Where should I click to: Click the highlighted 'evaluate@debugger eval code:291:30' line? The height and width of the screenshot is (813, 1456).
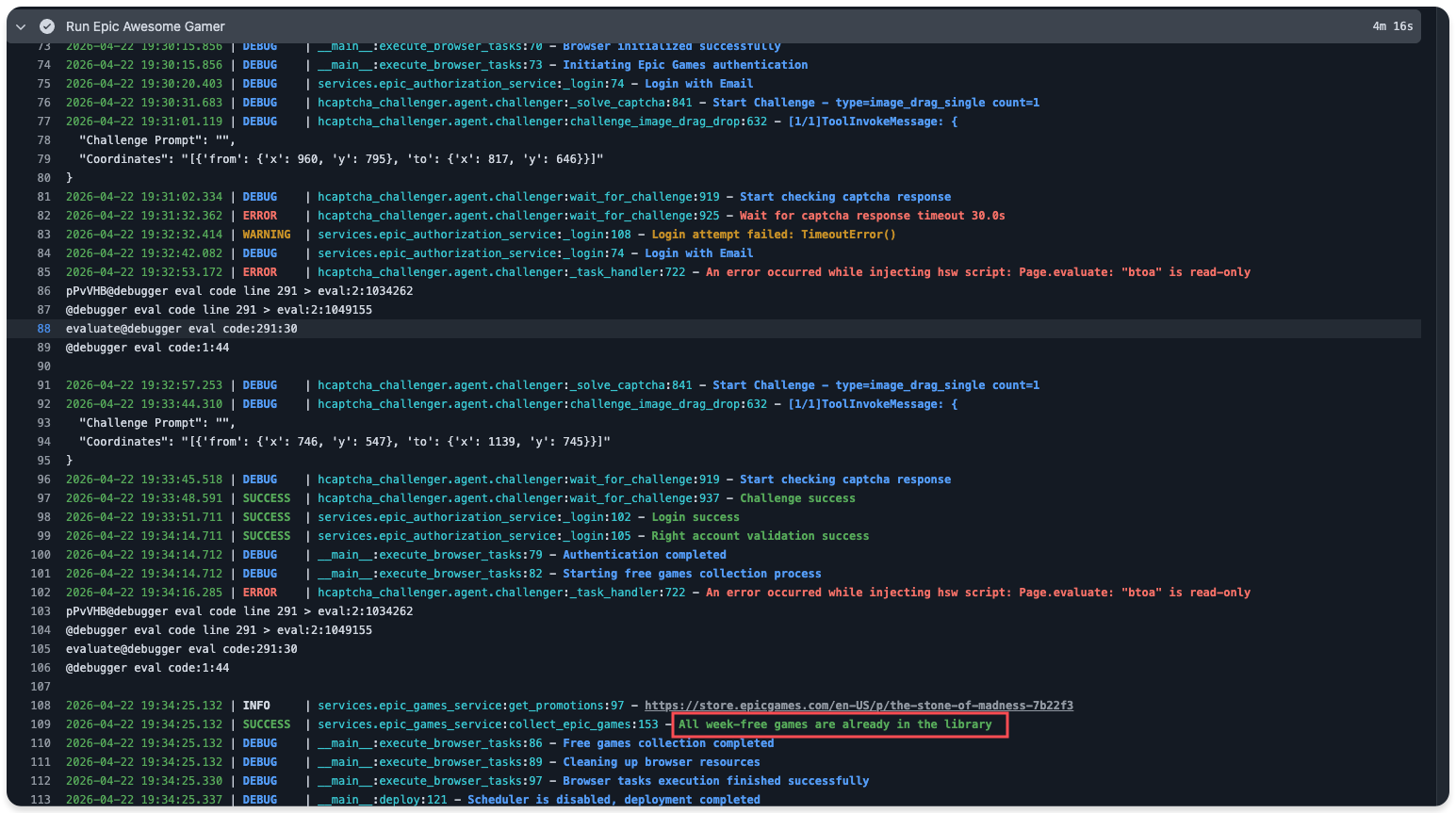[182, 329]
